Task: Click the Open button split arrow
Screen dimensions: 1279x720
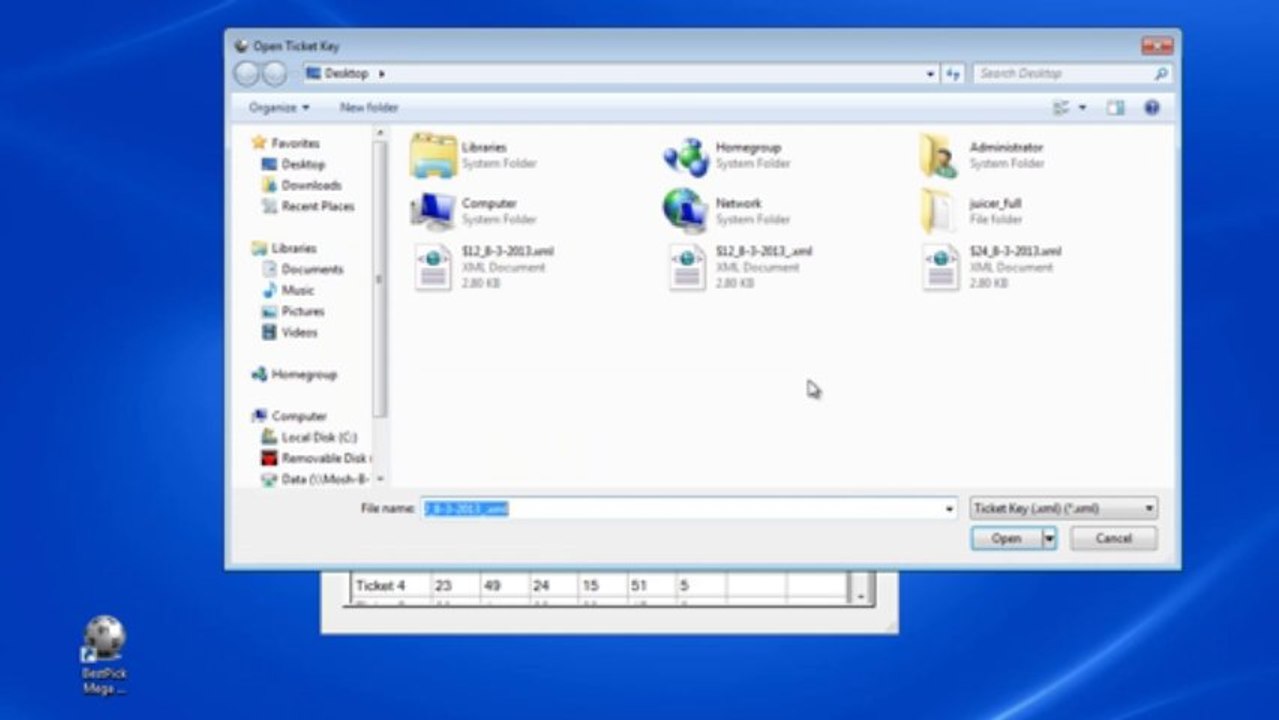Action: pyautogui.click(x=1049, y=538)
